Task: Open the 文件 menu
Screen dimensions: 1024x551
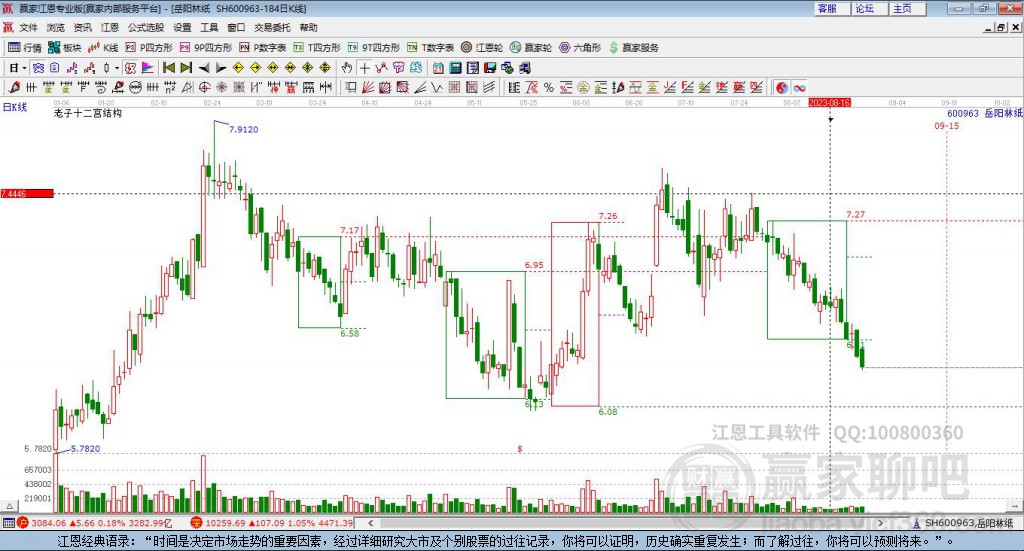Action: (28, 27)
